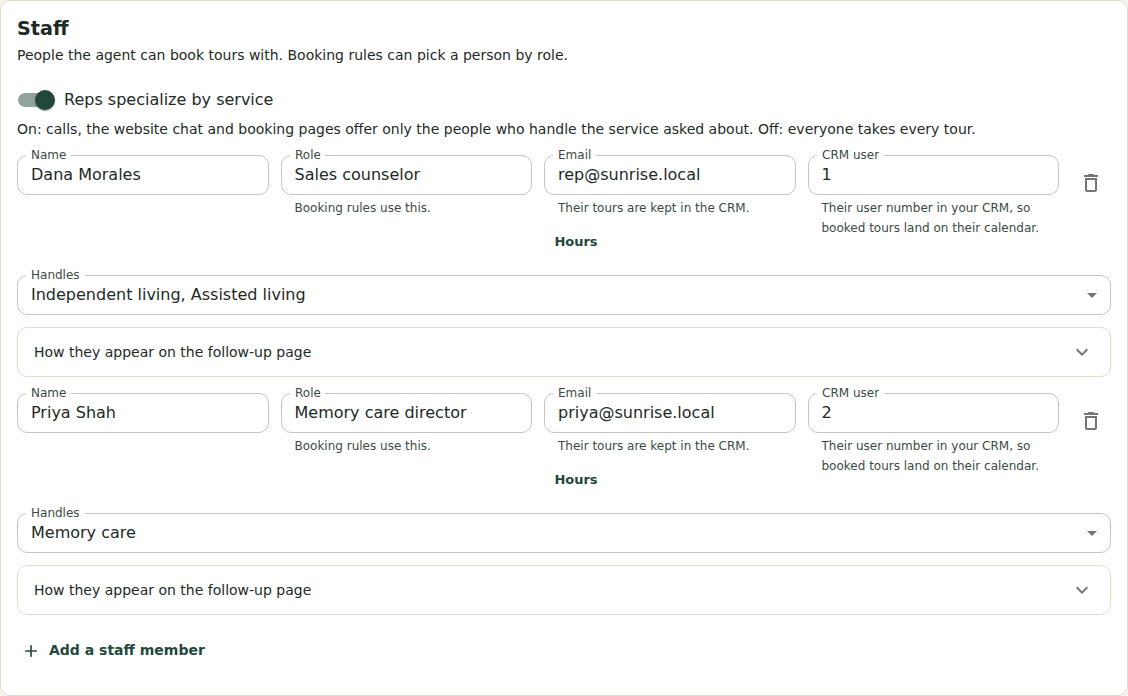Image resolution: width=1128 pixels, height=696 pixels.
Task: Open Hours for Priya Shah
Action: (x=576, y=480)
